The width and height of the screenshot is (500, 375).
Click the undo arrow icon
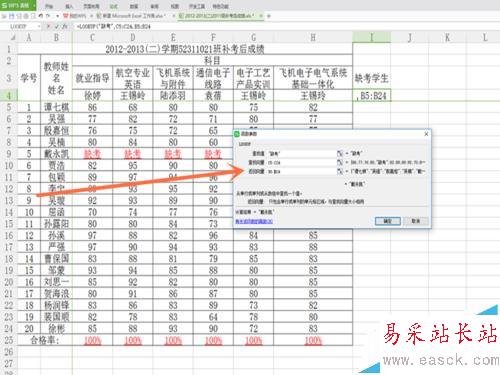click(41, 16)
